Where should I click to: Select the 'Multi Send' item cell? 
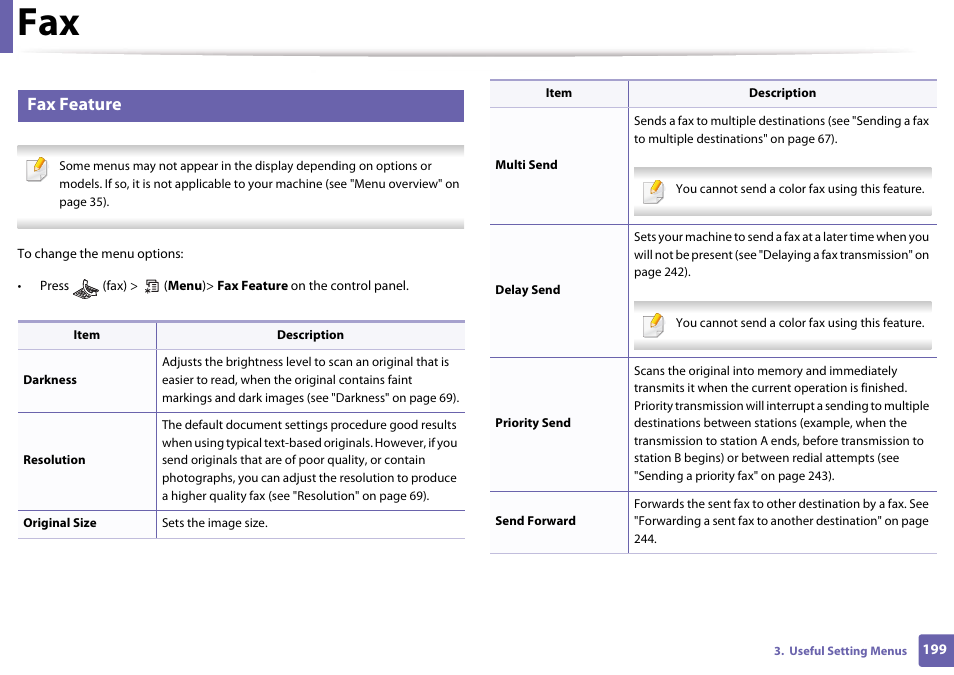click(559, 166)
